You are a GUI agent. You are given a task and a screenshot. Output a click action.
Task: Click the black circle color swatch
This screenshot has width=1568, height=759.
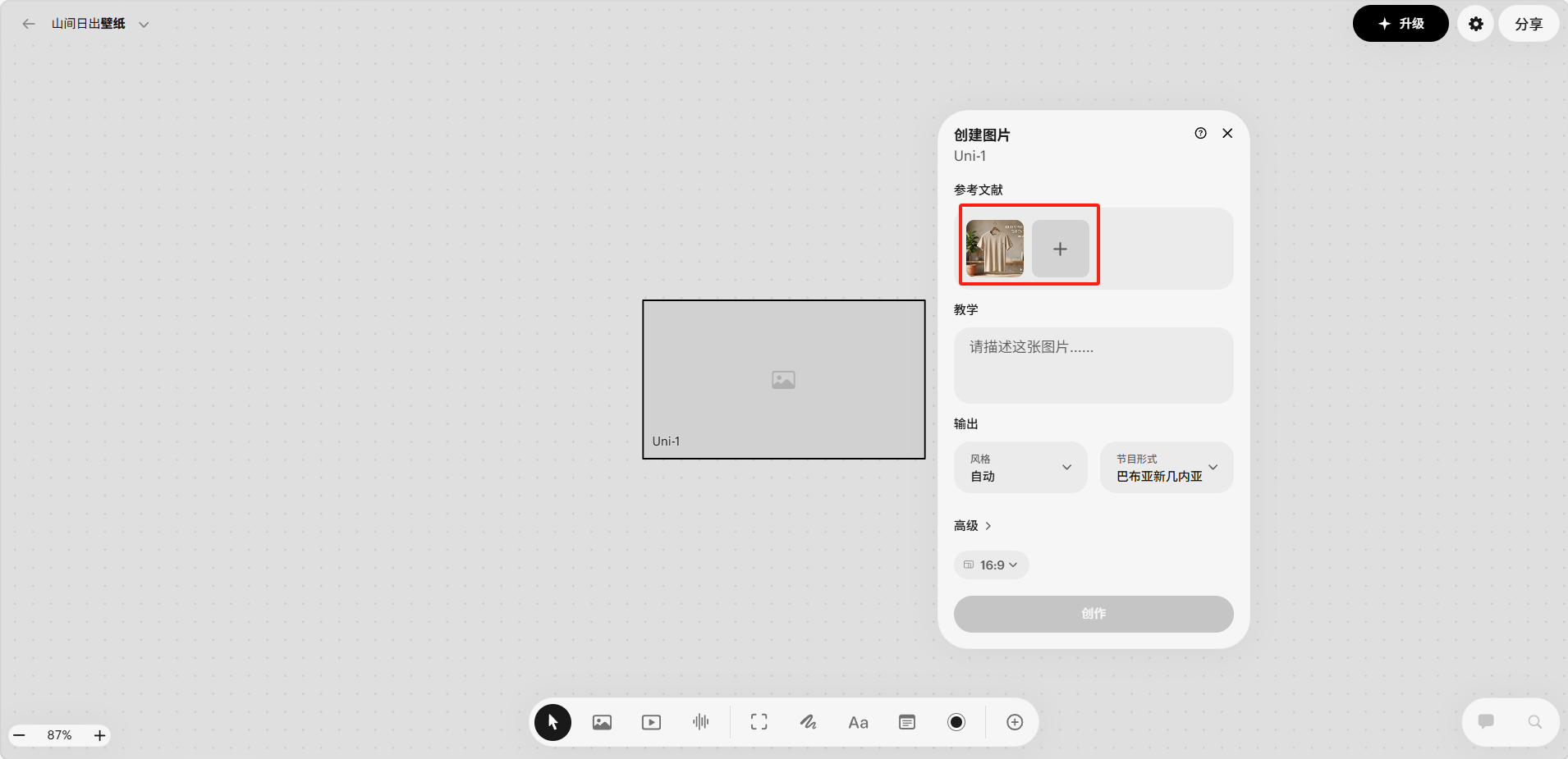[x=956, y=722]
